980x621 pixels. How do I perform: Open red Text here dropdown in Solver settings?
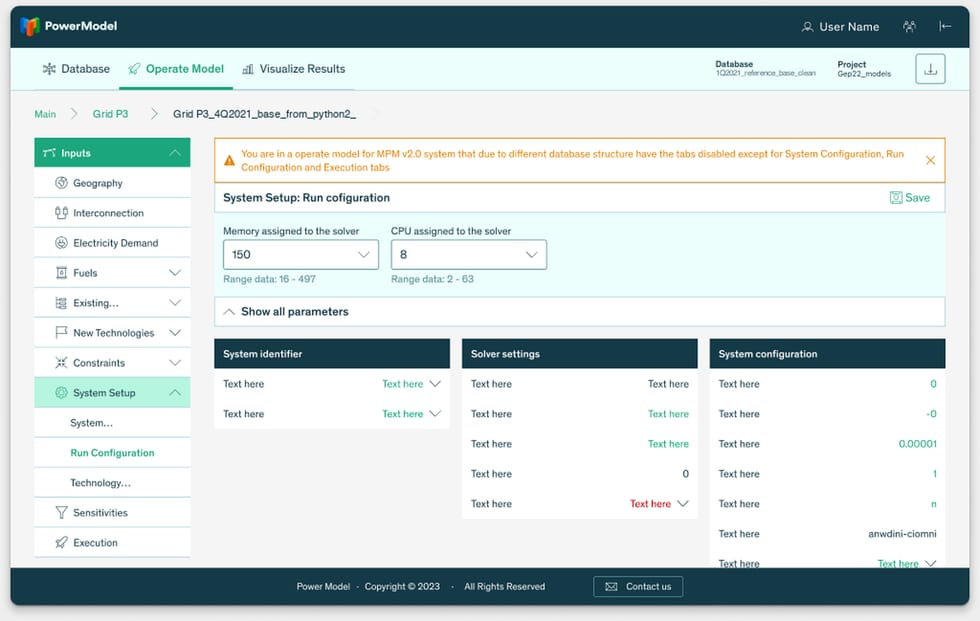click(659, 504)
